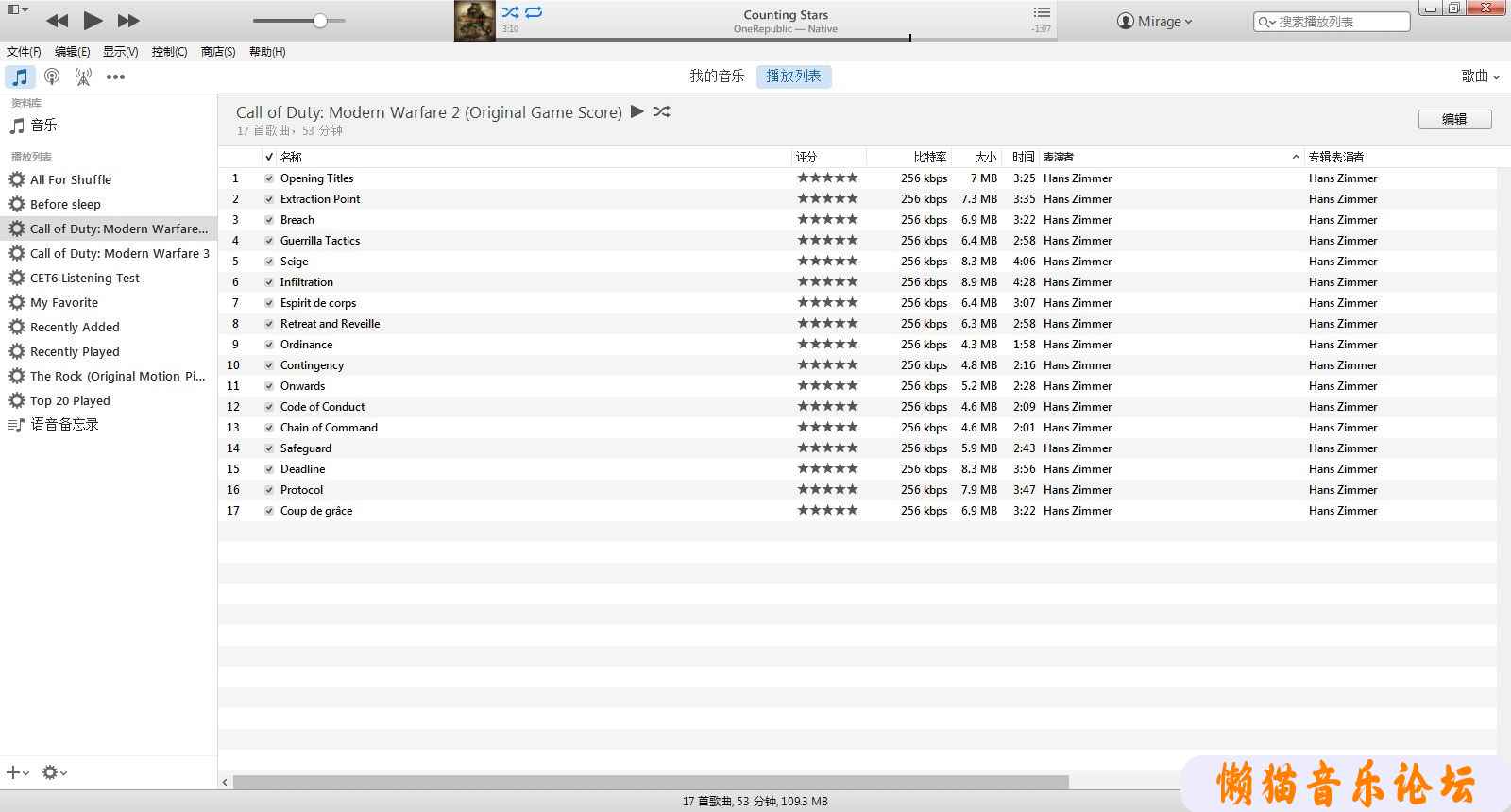
Task: Open the 歌曲 view dropdown
Action: (x=1480, y=76)
